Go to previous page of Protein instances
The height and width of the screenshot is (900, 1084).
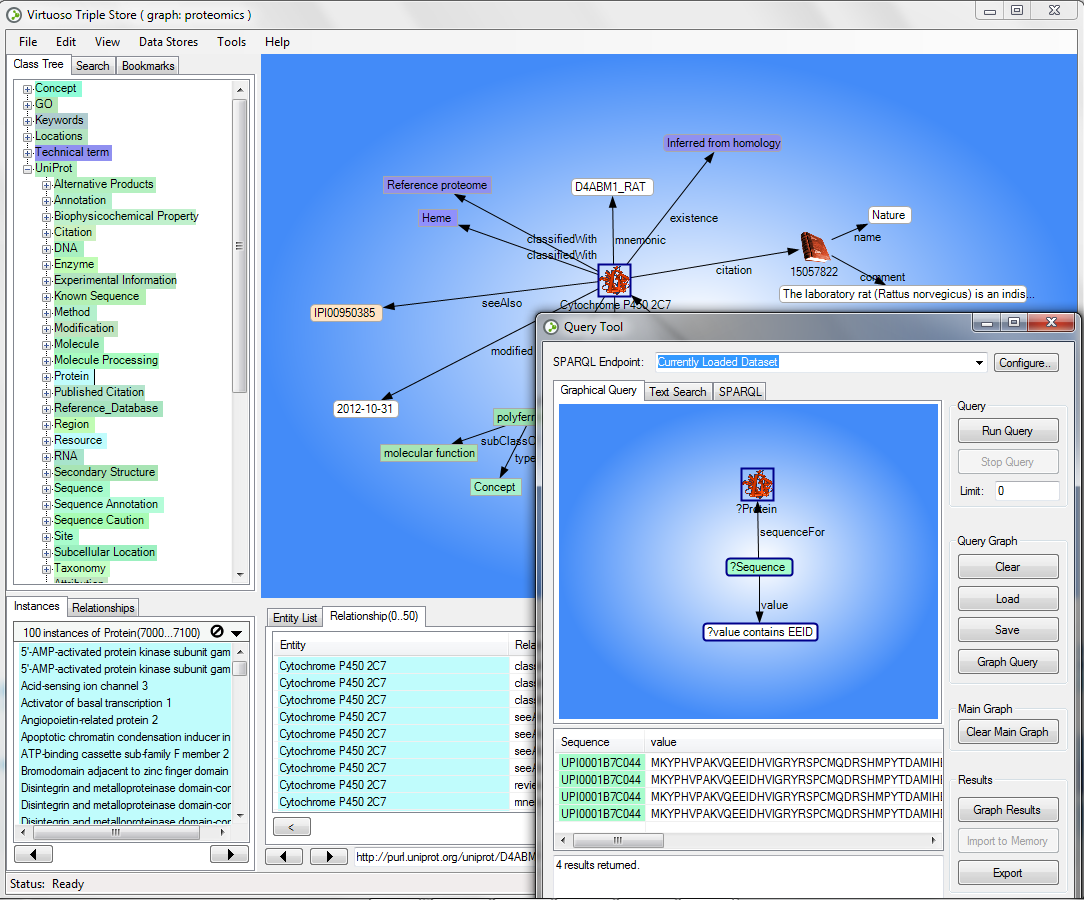tap(33, 854)
